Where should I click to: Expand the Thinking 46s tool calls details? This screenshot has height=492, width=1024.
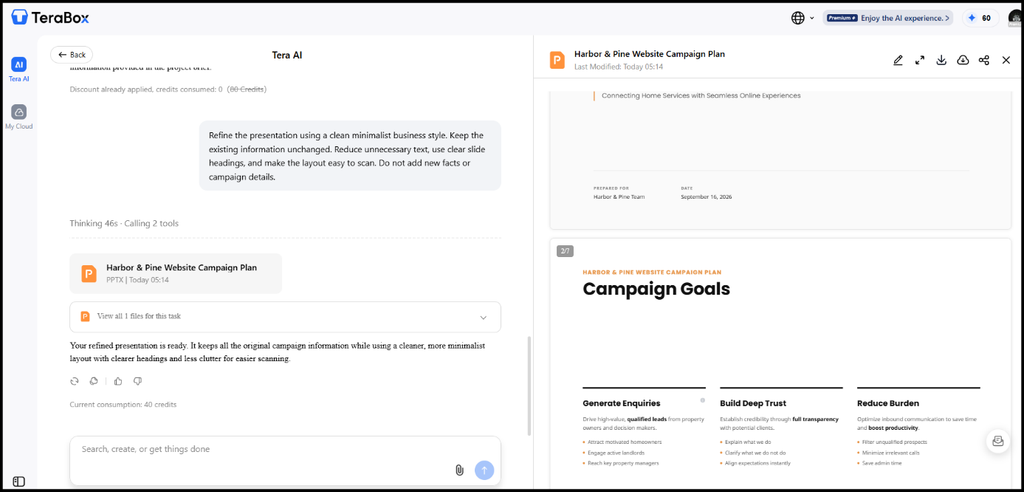124,223
